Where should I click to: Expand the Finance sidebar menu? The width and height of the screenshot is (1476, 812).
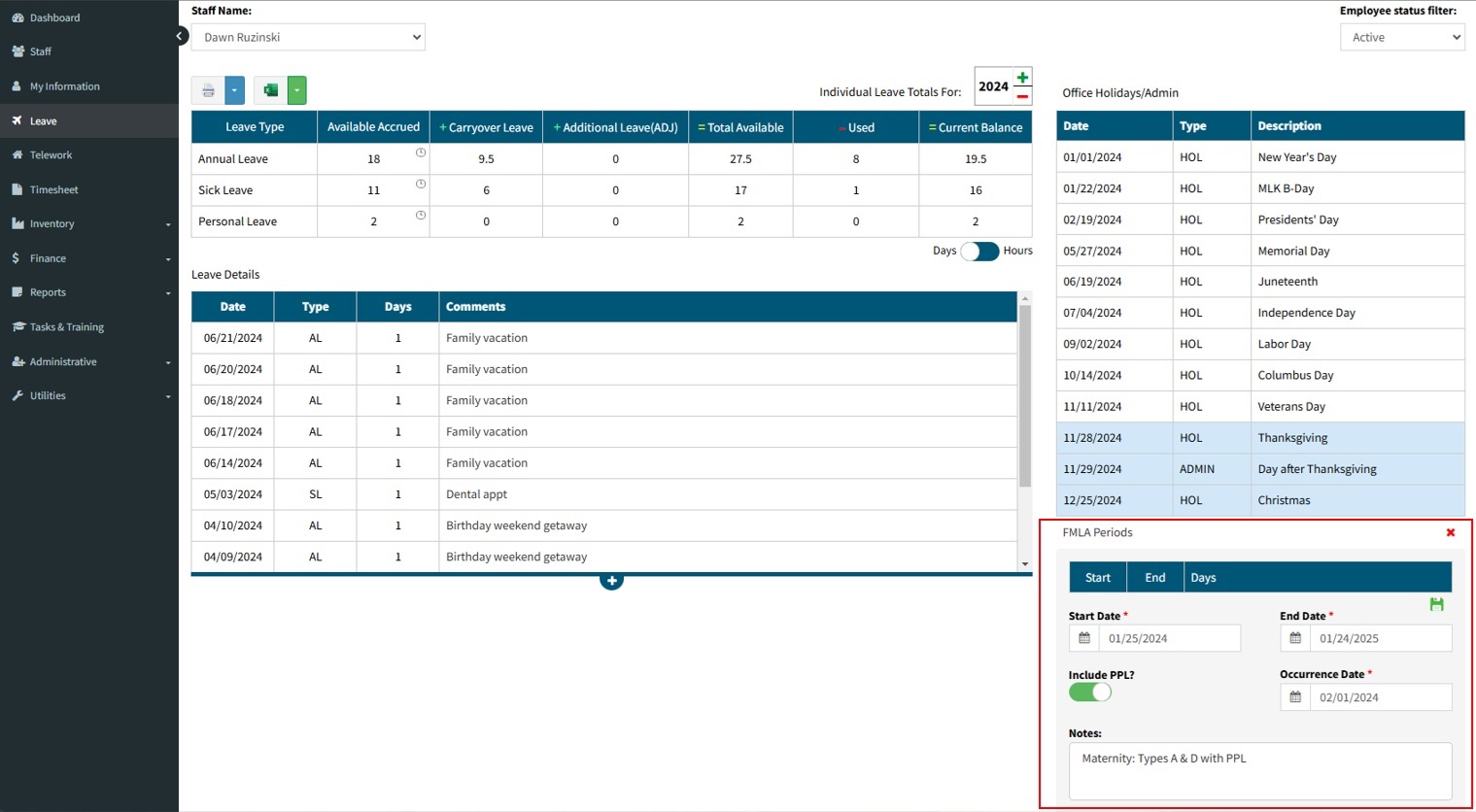point(89,258)
